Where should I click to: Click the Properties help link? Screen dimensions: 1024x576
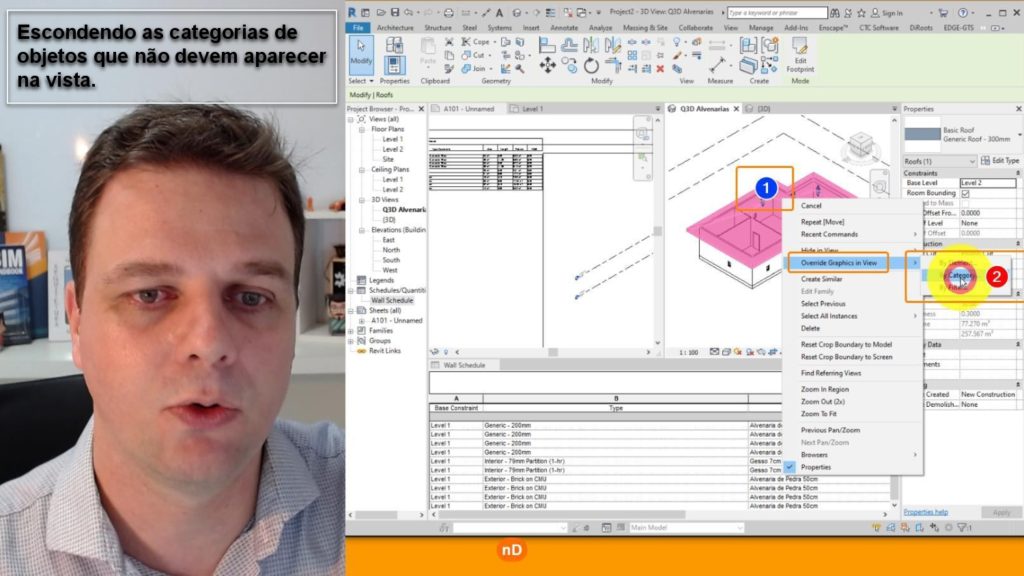point(925,512)
